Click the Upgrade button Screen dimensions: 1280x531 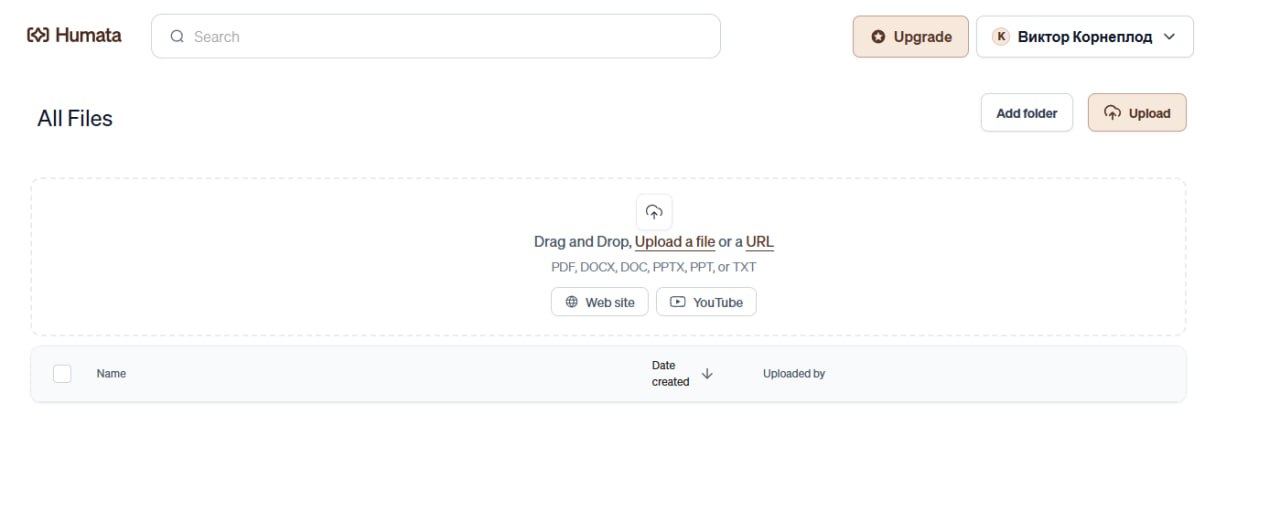[x=911, y=37]
